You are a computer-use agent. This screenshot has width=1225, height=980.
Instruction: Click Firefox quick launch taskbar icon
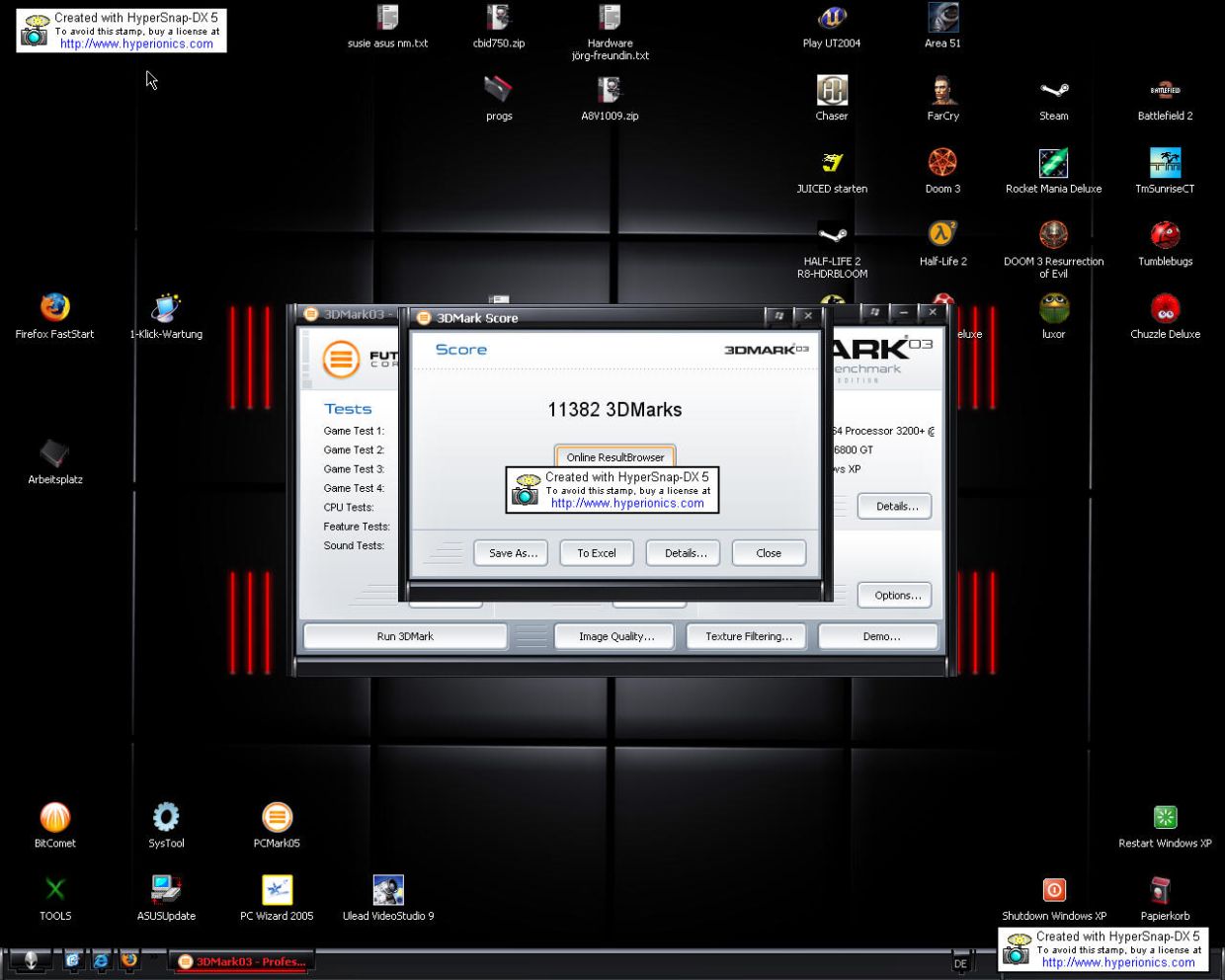(x=128, y=960)
